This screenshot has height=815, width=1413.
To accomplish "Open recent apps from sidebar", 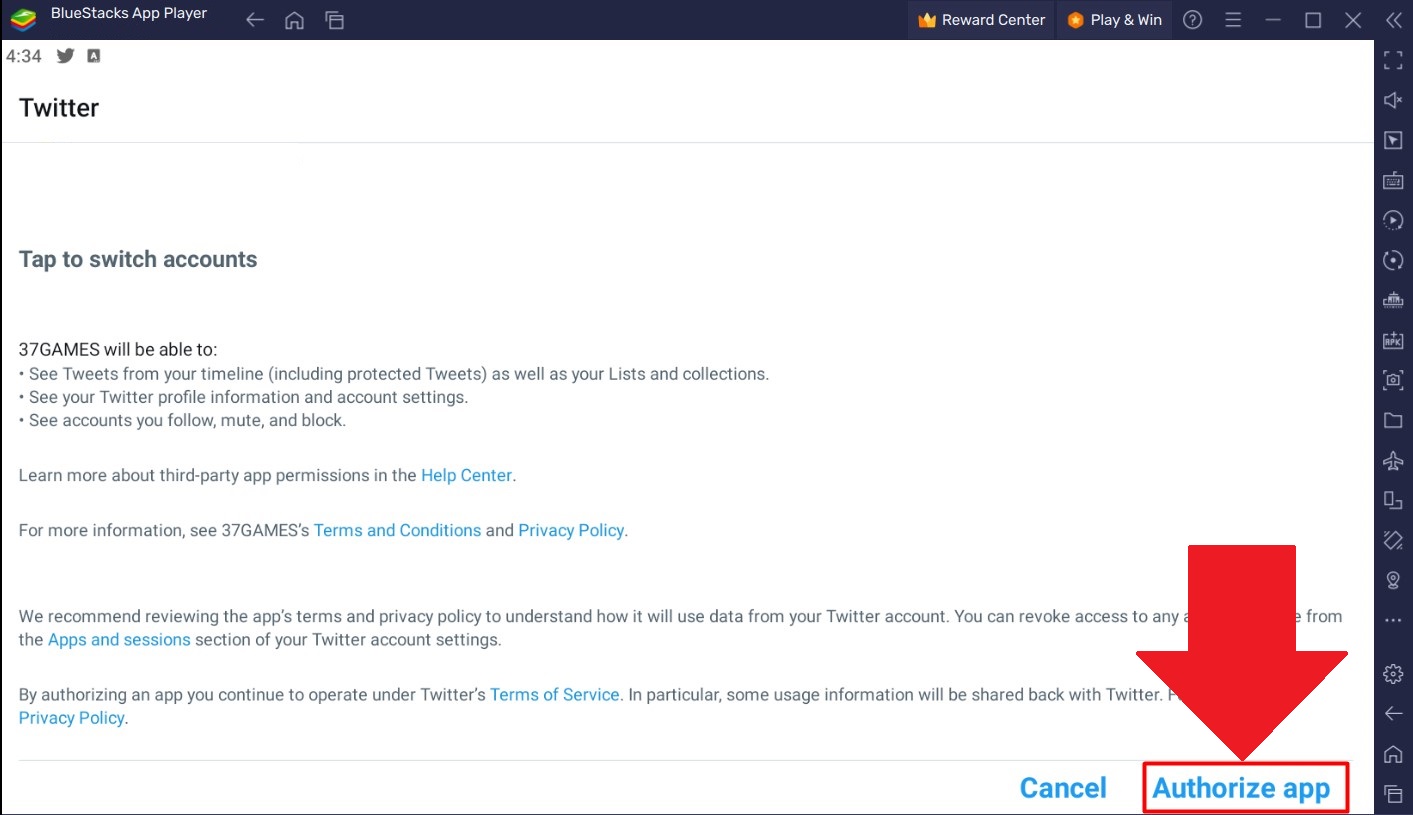I will point(1393,794).
